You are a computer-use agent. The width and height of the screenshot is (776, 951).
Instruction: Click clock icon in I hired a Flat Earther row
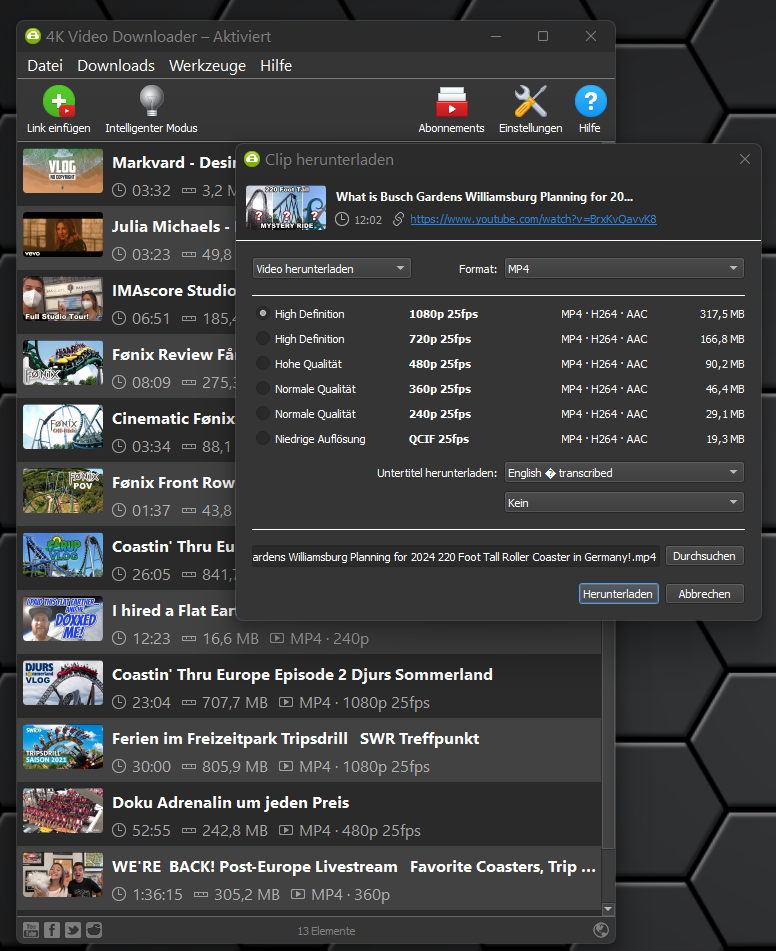coord(120,638)
